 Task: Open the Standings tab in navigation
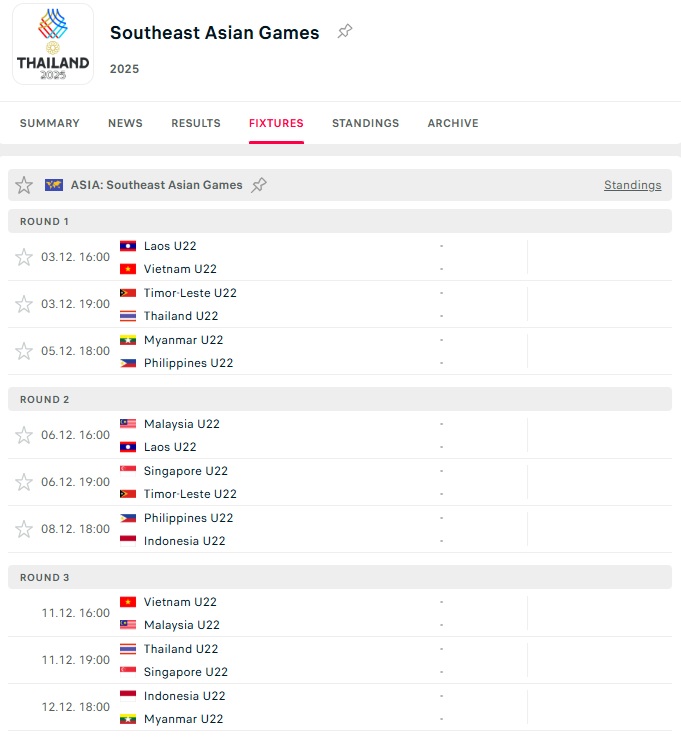coord(365,123)
